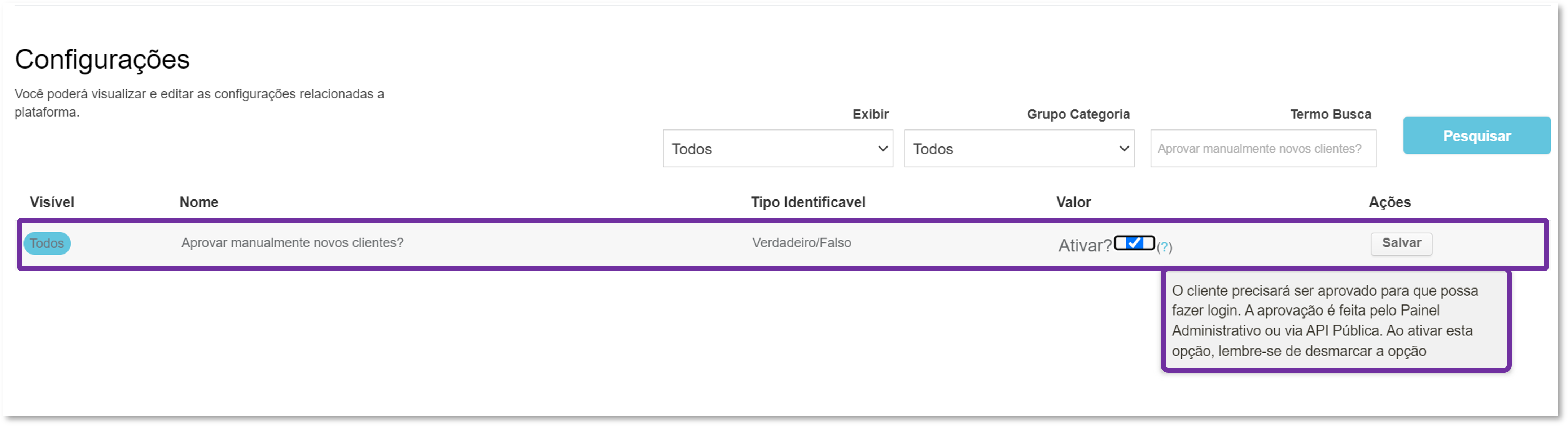The width and height of the screenshot is (1568, 426).
Task: Click the Todos visibility badge
Action: click(47, 243)
